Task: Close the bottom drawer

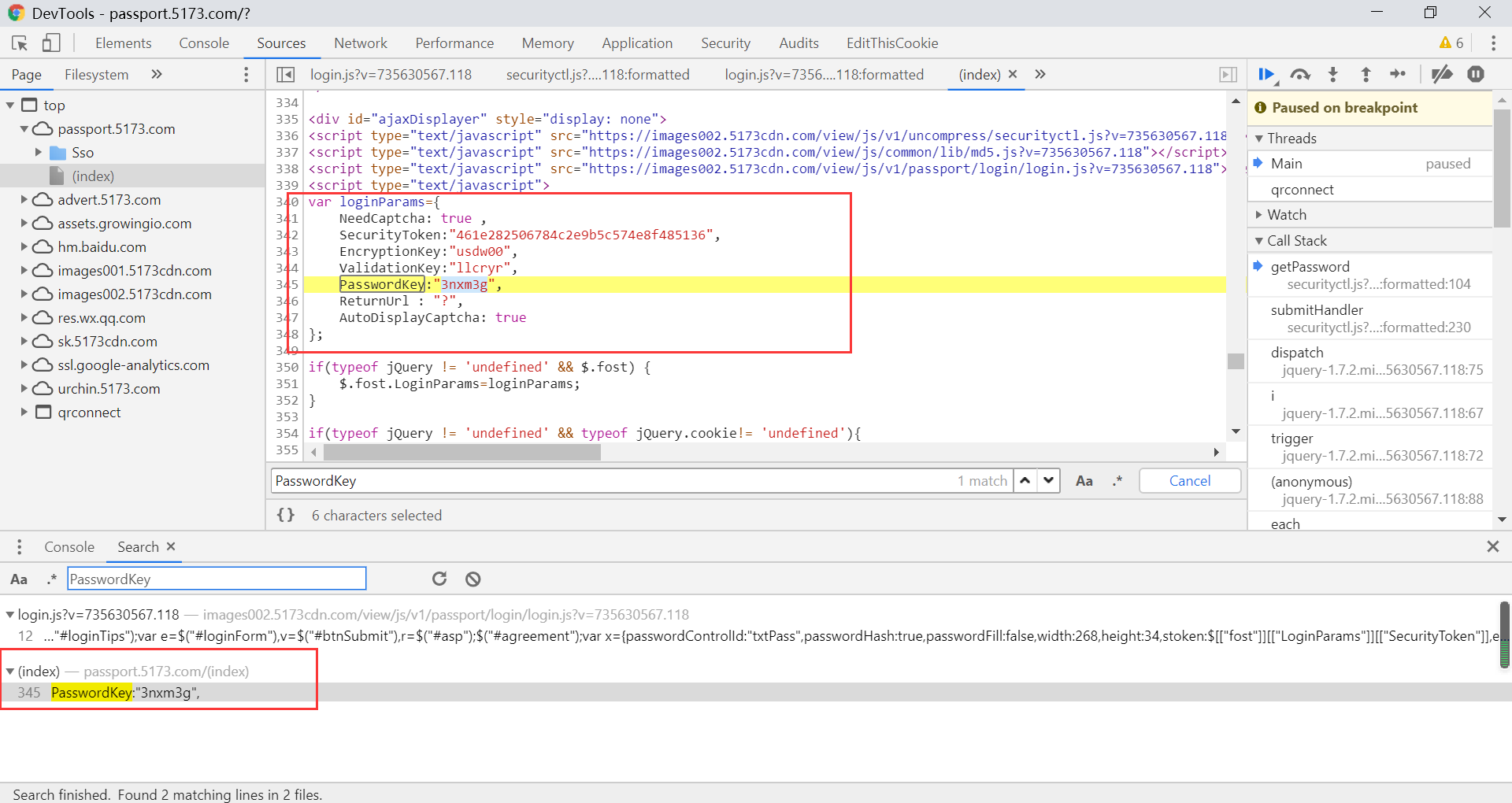Action: point(1492,546)
